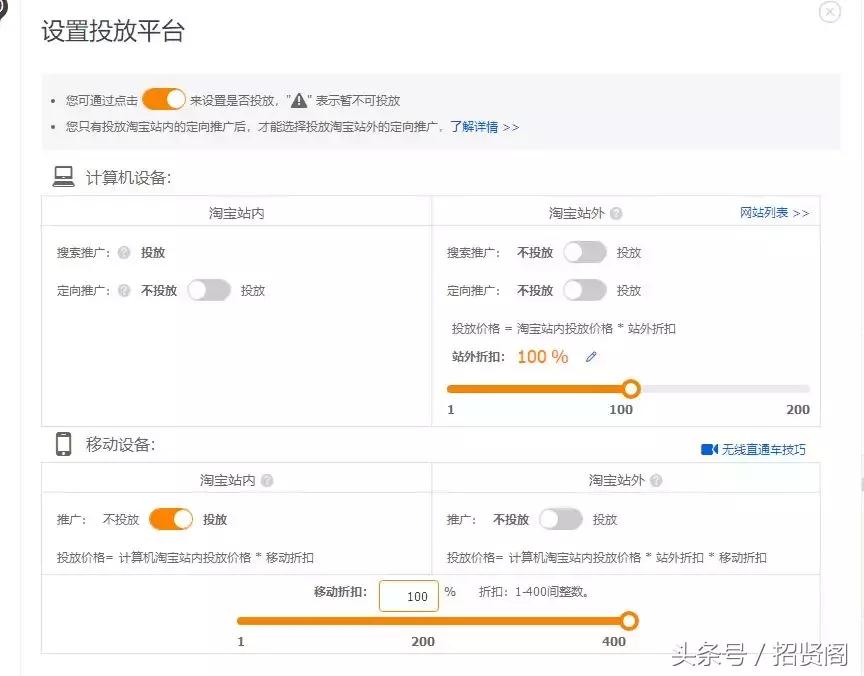Click the 投放 label for computer 站外 搜索推广

coord(629,252)
